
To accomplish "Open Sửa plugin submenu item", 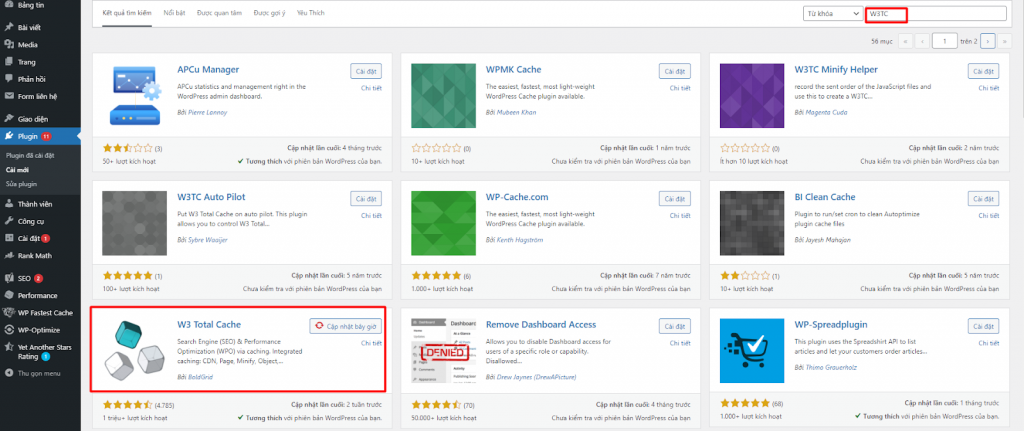I will click(x=22, y=184).
